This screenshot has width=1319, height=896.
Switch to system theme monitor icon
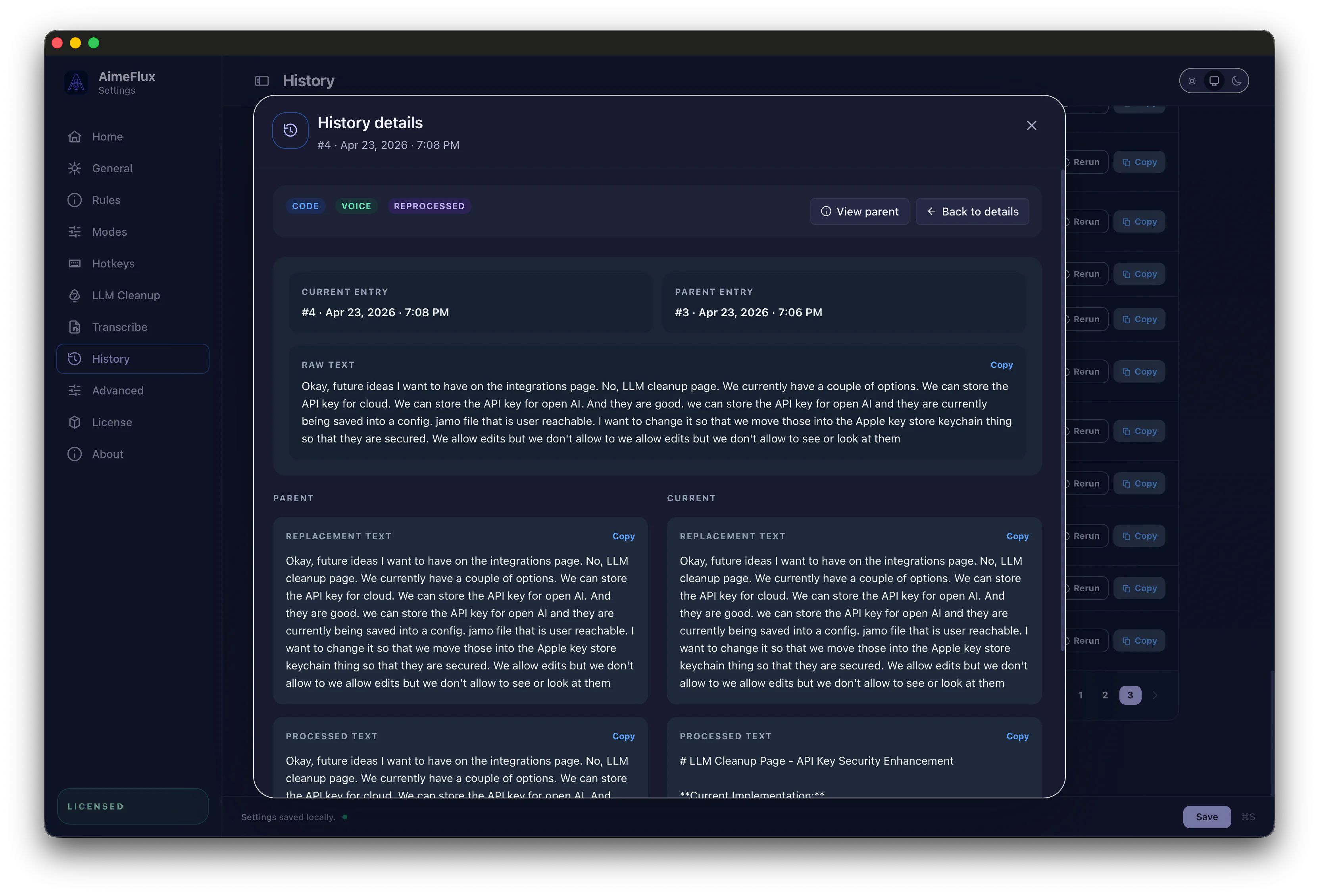click(1214, 81)
